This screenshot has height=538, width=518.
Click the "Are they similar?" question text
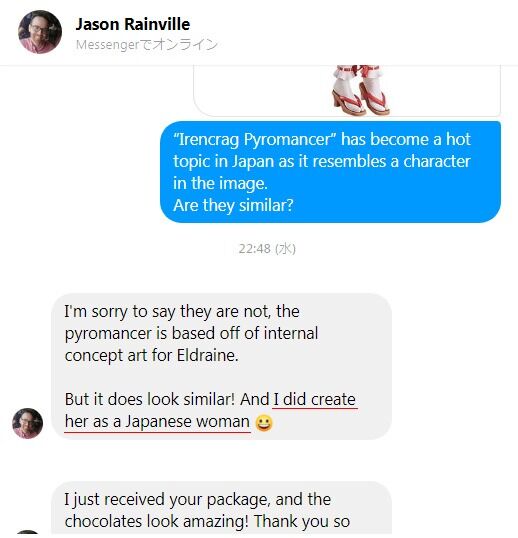point(233,205)
